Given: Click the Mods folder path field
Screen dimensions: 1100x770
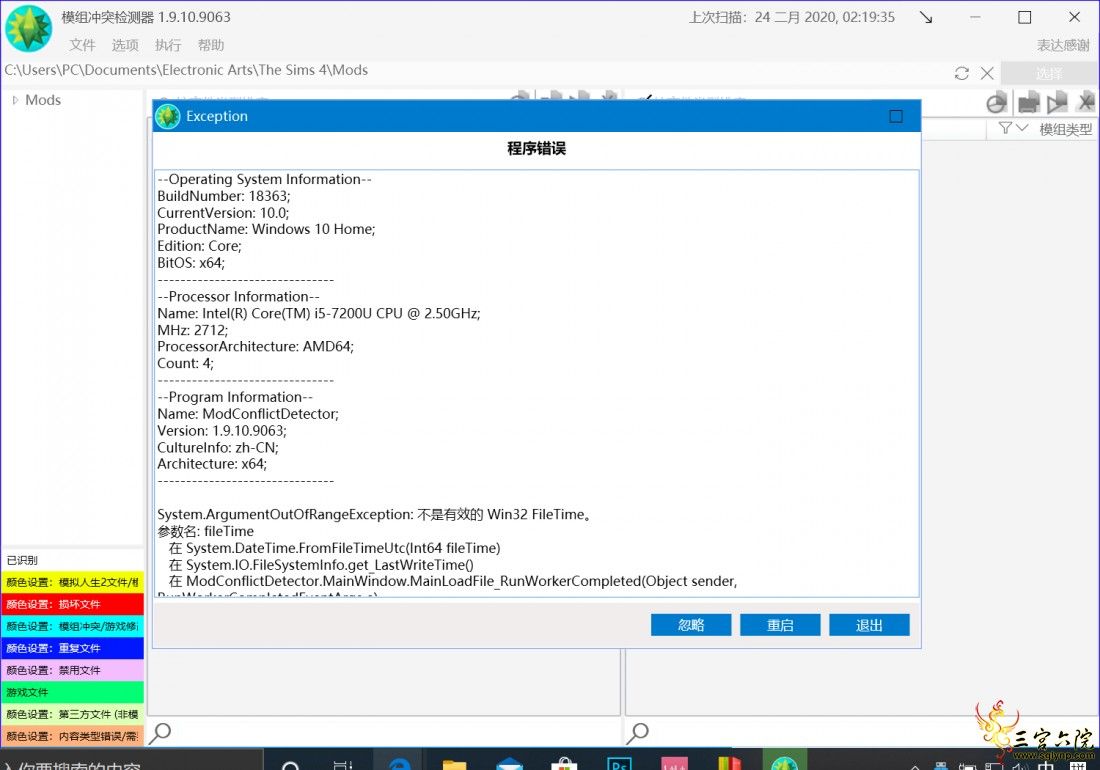Looking at the screenshot, I should pyautogui.click(x=477, y=71).
